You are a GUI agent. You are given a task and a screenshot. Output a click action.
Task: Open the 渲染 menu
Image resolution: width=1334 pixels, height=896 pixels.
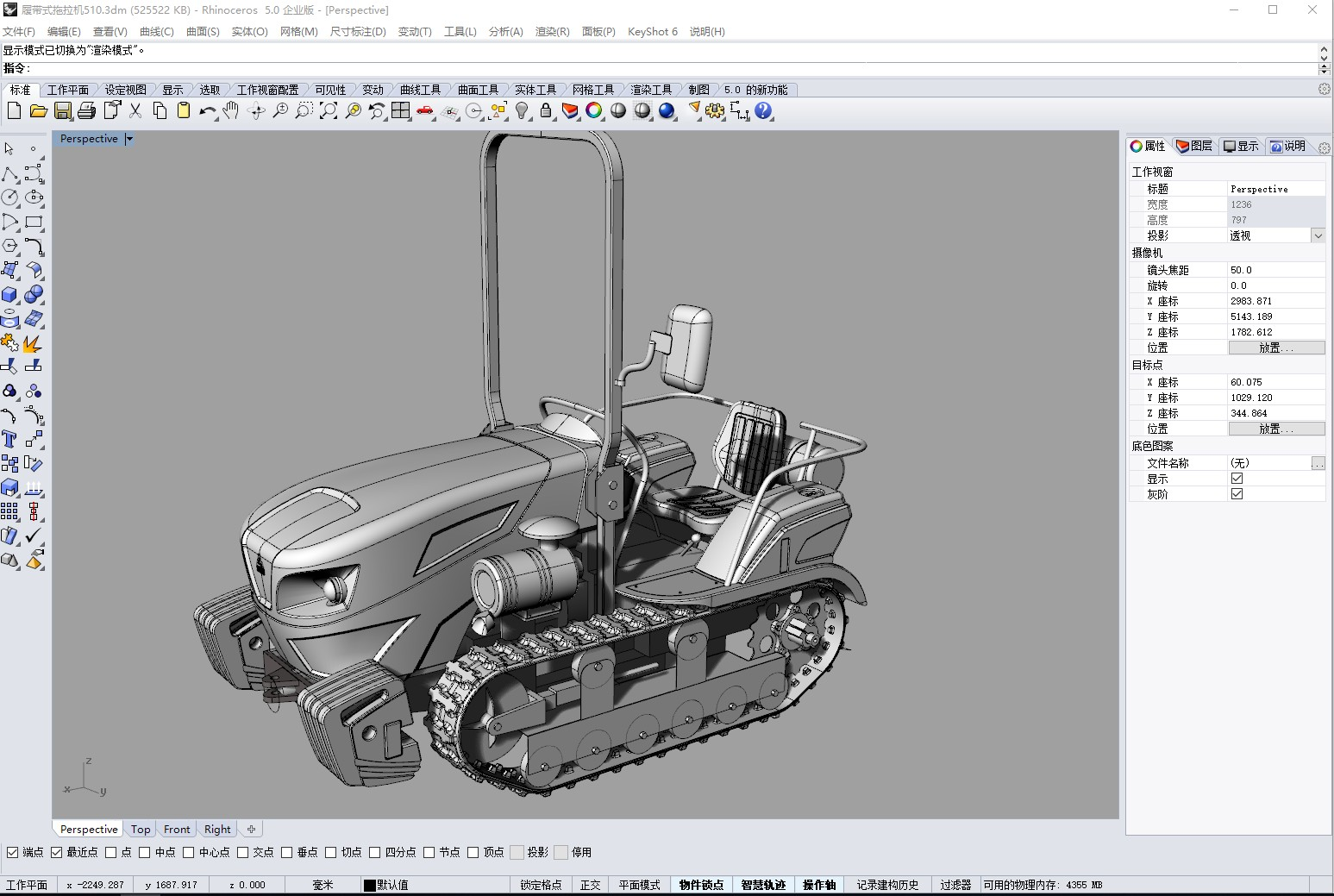pyautogui.click(x=551, y=31)
